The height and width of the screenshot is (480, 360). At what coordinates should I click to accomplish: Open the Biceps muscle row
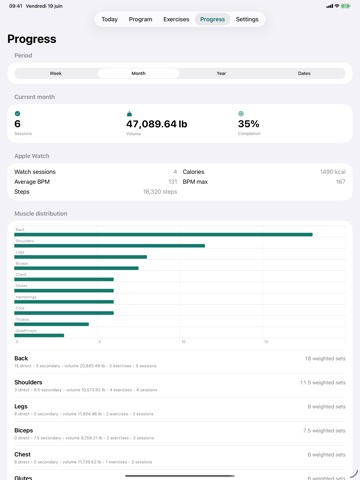click(180, 434)
